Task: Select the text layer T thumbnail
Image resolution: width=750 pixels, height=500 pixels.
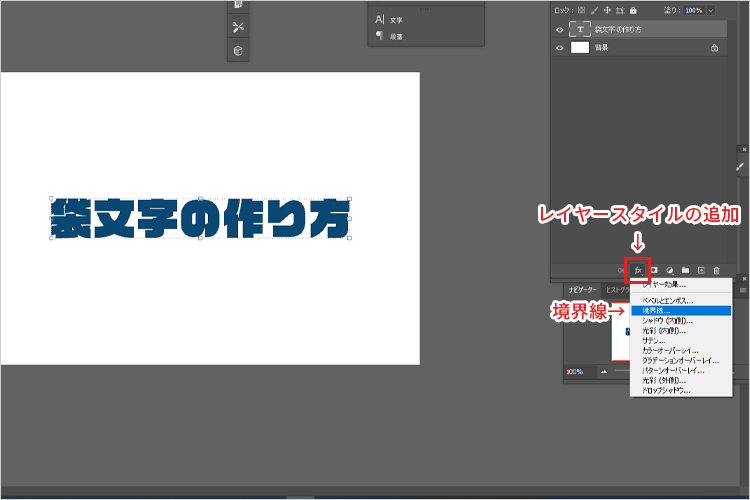Action: tap(580, 29)
